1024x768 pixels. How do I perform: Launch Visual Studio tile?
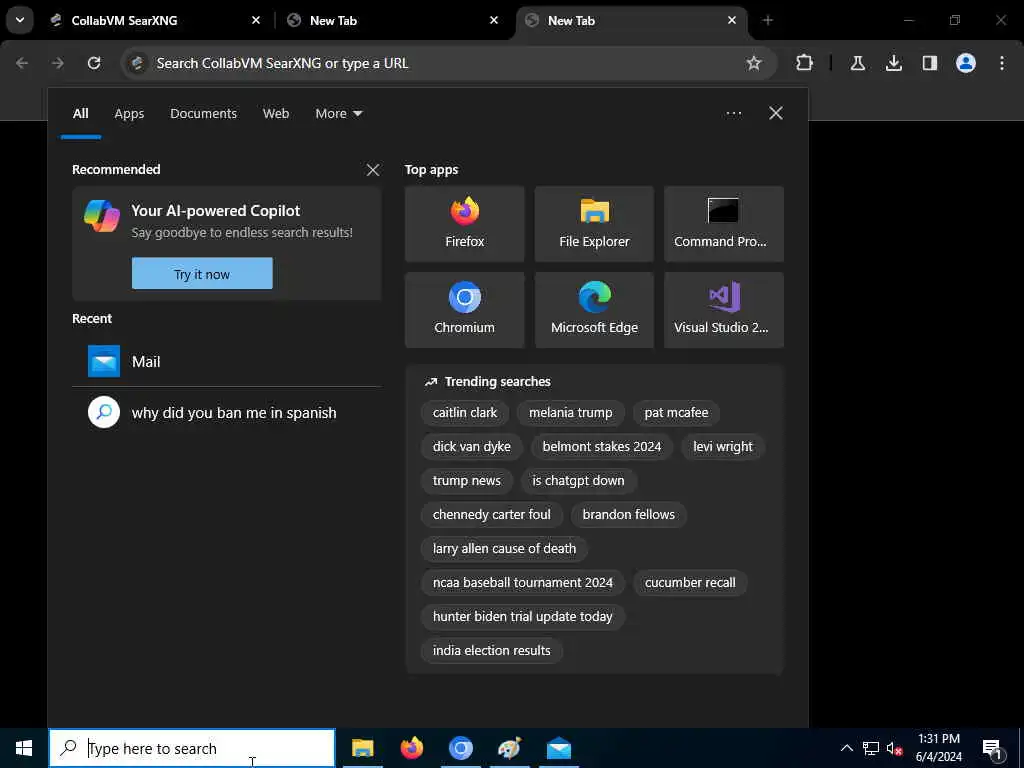(x=724, y=310)
